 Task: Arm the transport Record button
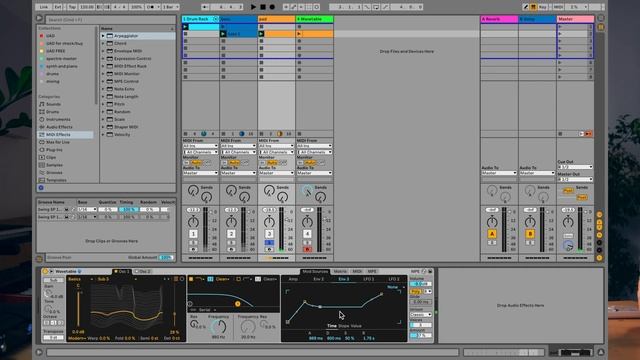tap(272, 7)
